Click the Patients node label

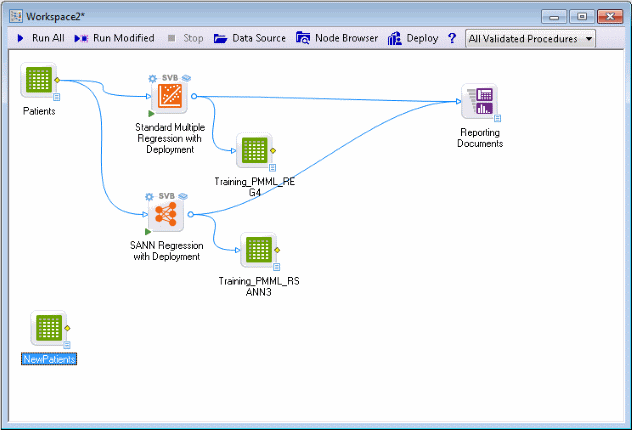(39, 111)
